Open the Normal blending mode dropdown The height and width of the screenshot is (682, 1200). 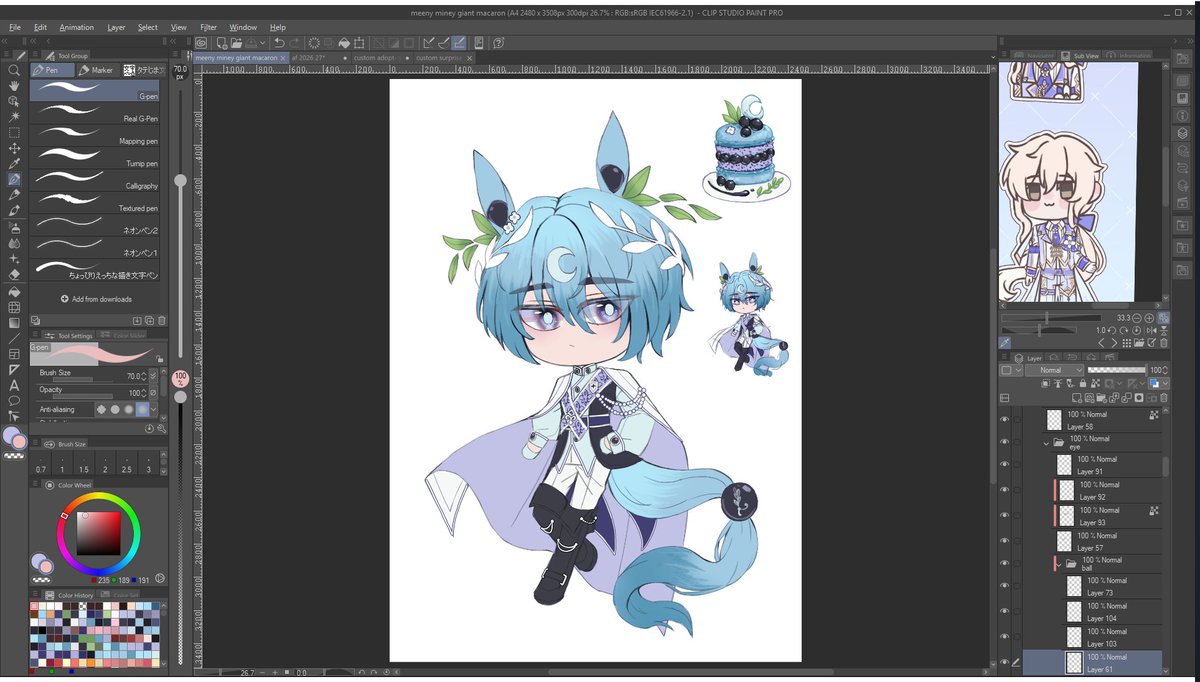1054,370
